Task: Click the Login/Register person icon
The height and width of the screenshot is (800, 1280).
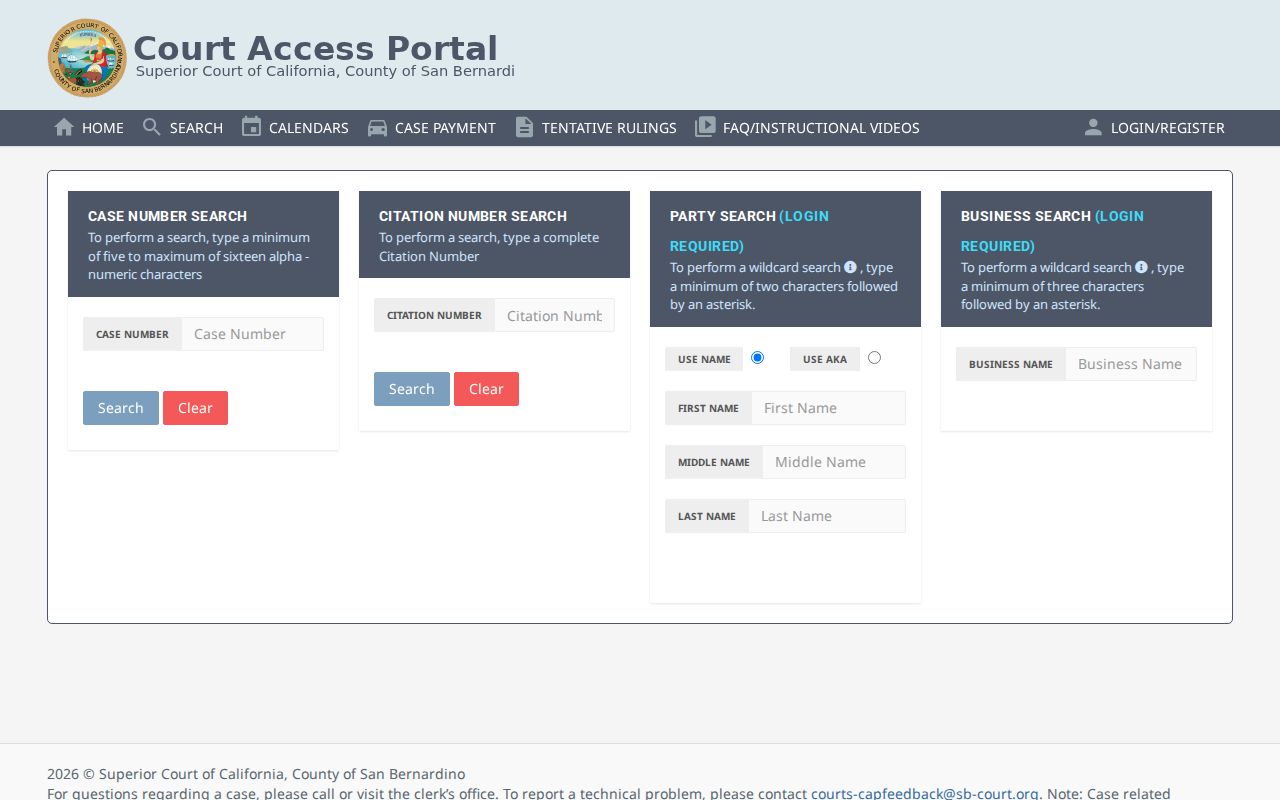Action: pos(1093,127)
